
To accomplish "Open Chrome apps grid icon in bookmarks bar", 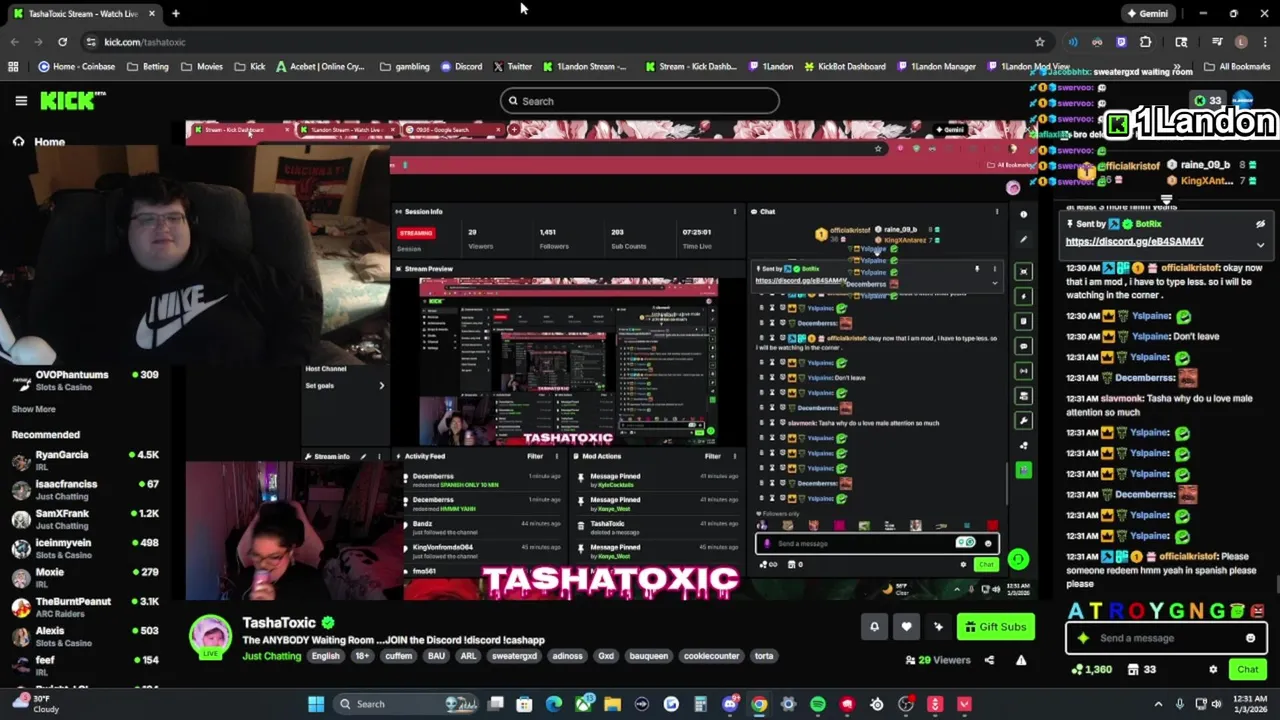I will click(13, 67).
